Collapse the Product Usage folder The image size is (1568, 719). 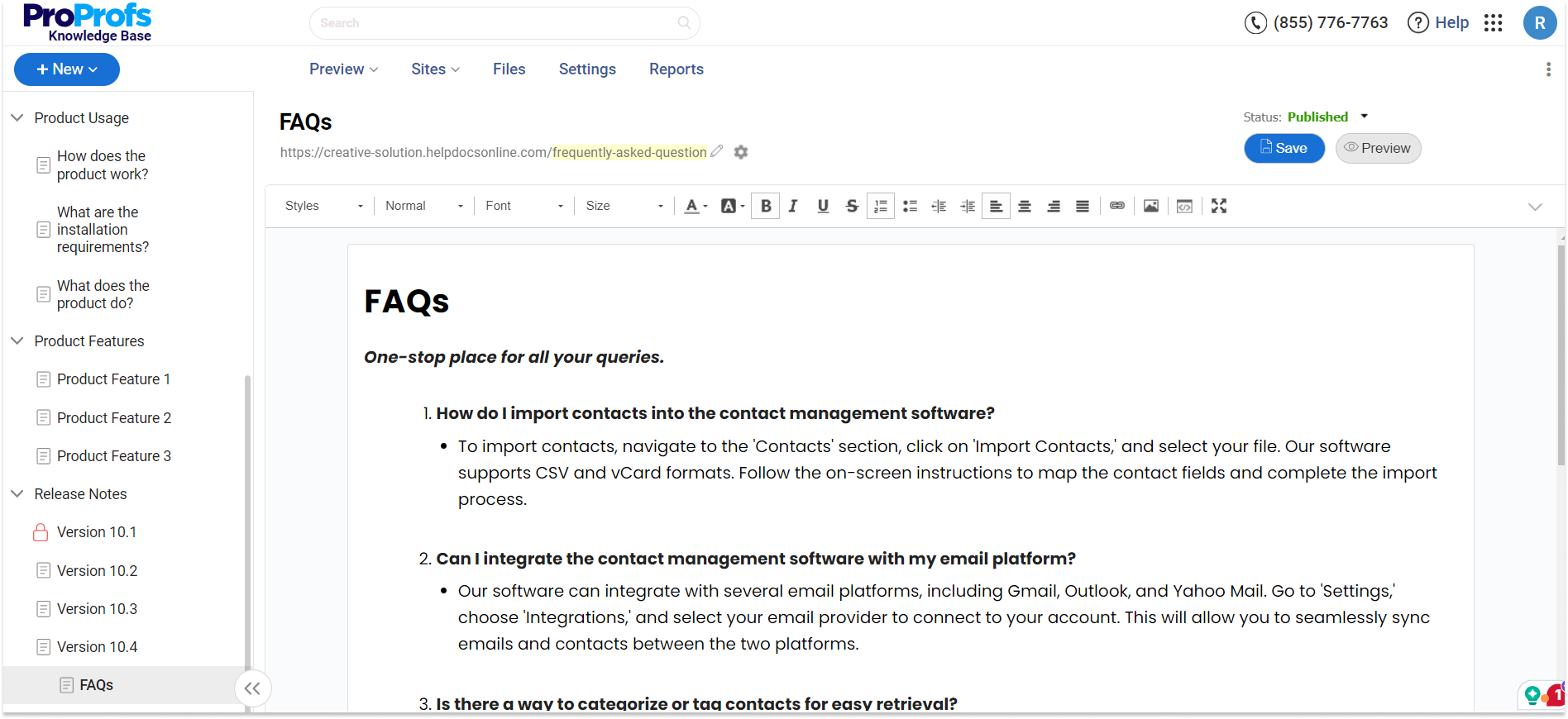(x=17, y=118)
